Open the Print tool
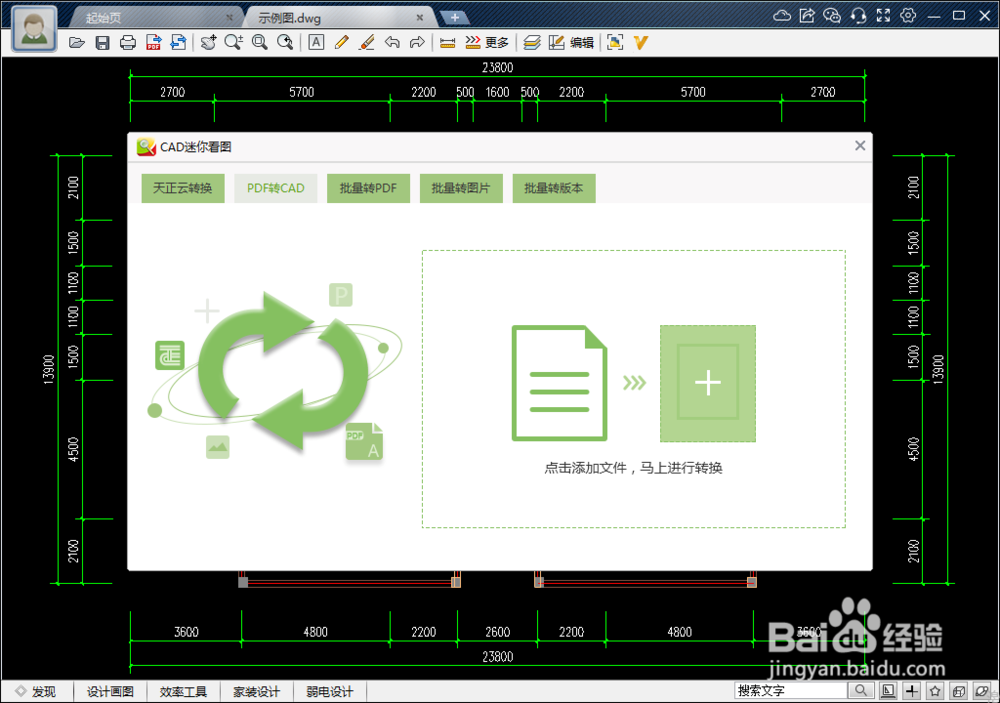The width and height of the screenshot is (1000, 703). 128,42
